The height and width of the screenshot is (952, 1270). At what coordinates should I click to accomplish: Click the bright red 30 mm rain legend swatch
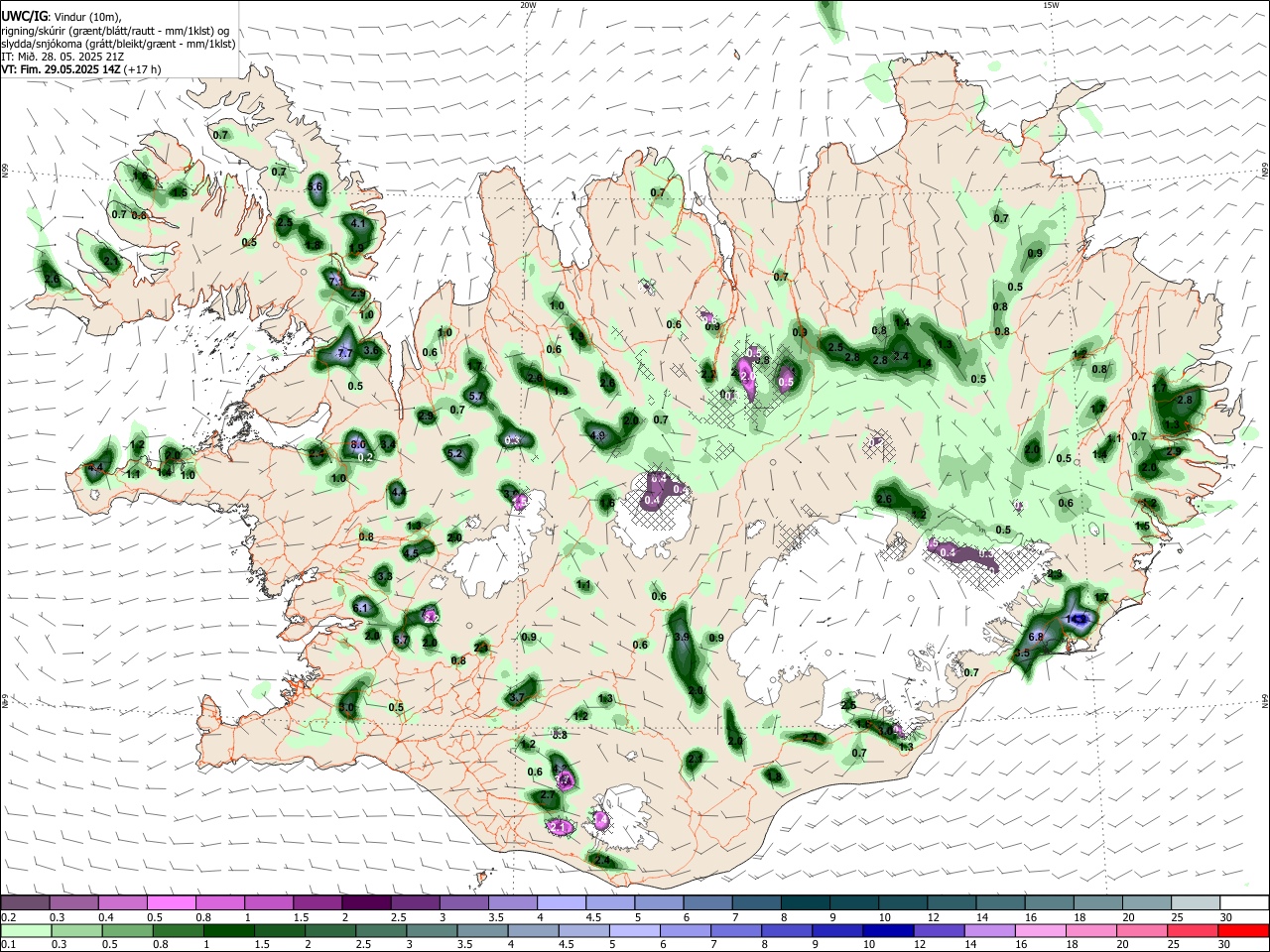click(x=1243, y=930)
